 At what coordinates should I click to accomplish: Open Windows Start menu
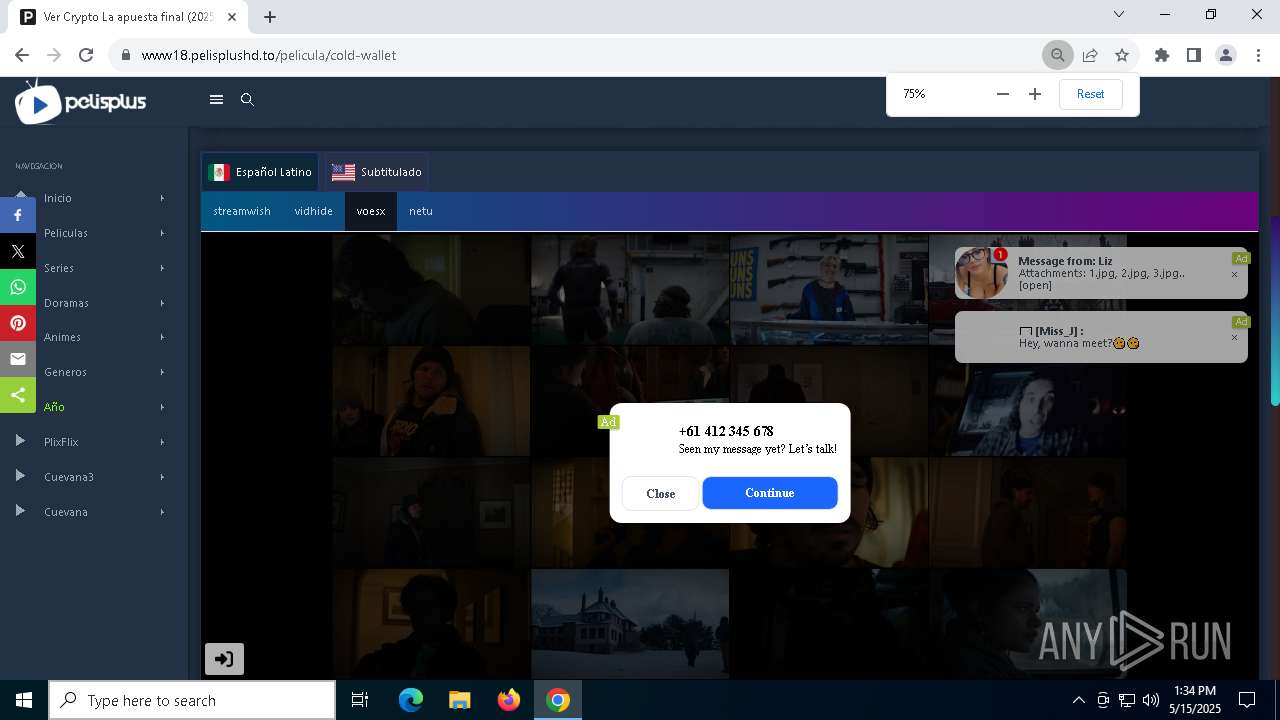23,700
